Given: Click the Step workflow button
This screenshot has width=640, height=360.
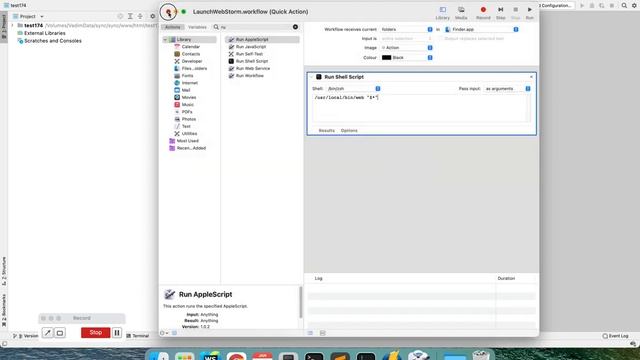Looking at the screenshot, I should click(x=500, y=13).
